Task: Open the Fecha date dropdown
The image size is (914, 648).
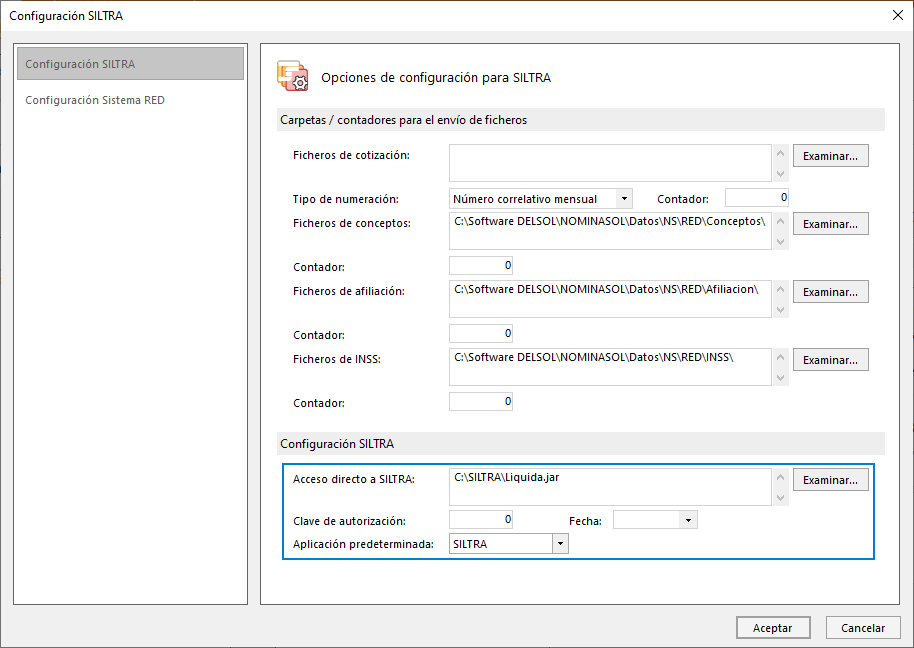Action: pyautogui.click(x=688, y=520)
